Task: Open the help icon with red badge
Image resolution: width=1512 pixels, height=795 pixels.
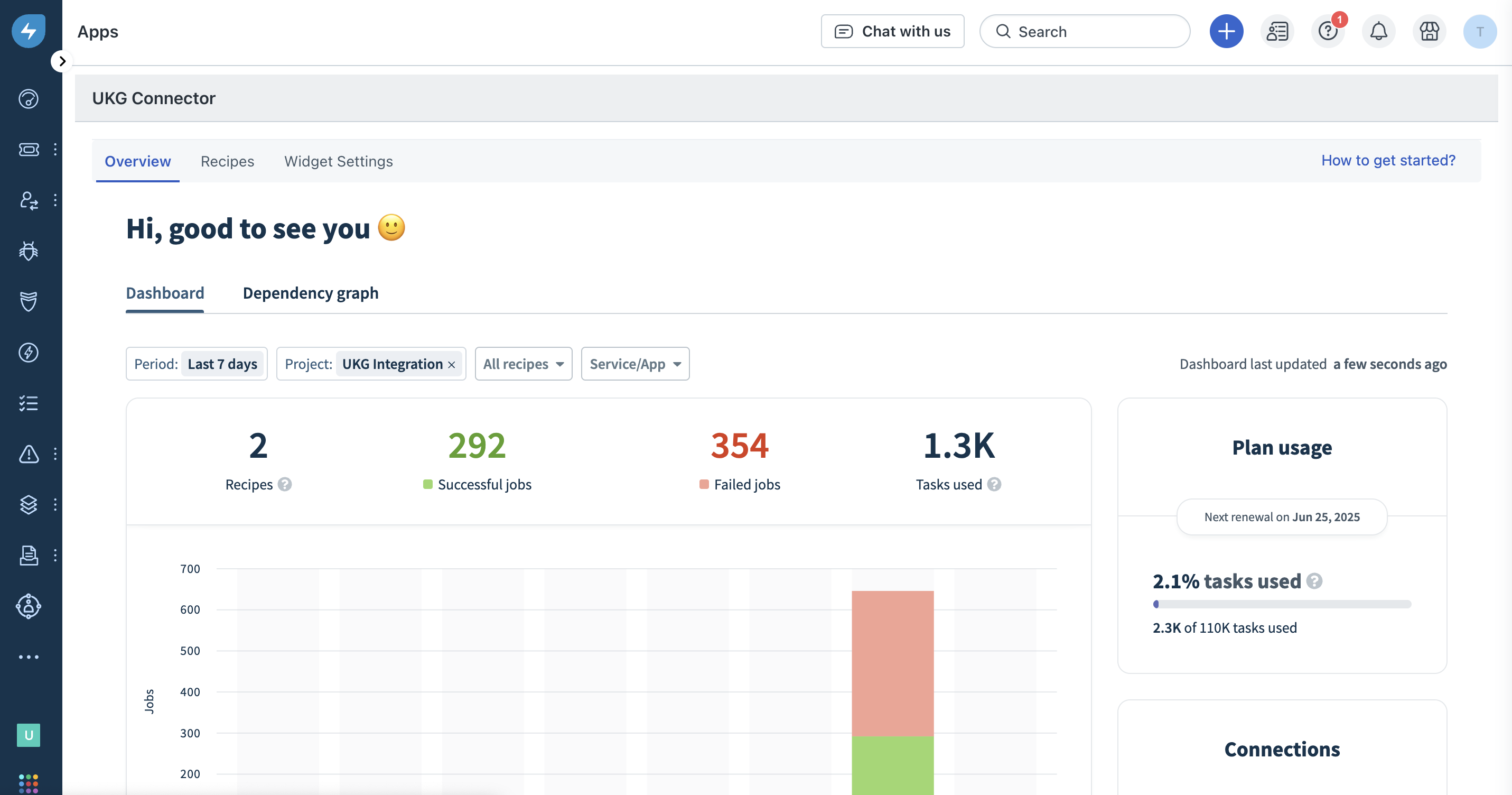Action: 1328,32
